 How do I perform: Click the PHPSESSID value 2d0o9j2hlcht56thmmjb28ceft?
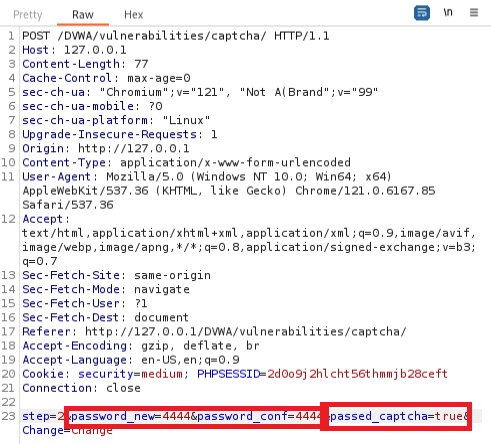[357, 374]
